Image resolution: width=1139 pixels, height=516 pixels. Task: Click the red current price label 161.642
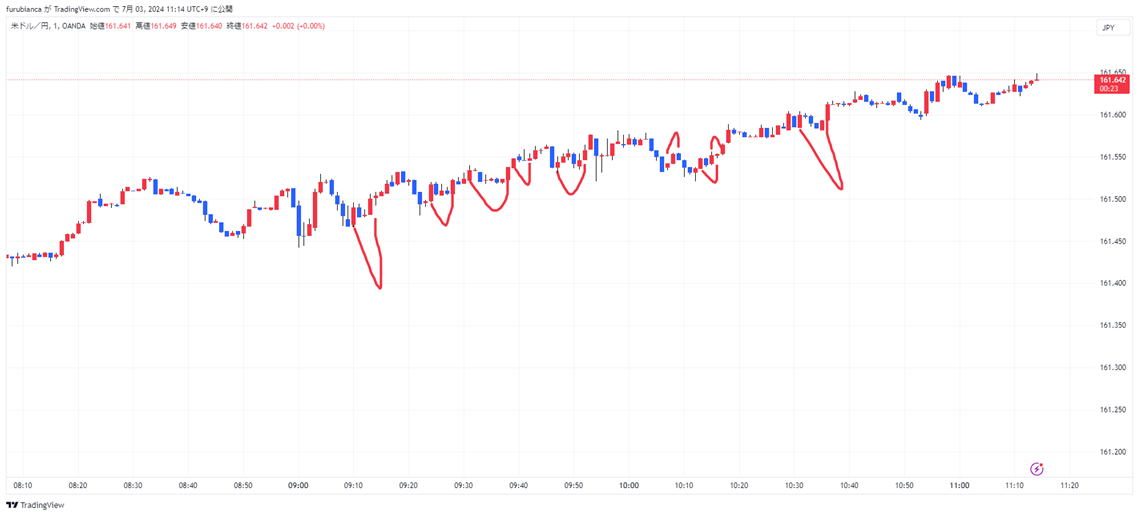(1113, 80)
